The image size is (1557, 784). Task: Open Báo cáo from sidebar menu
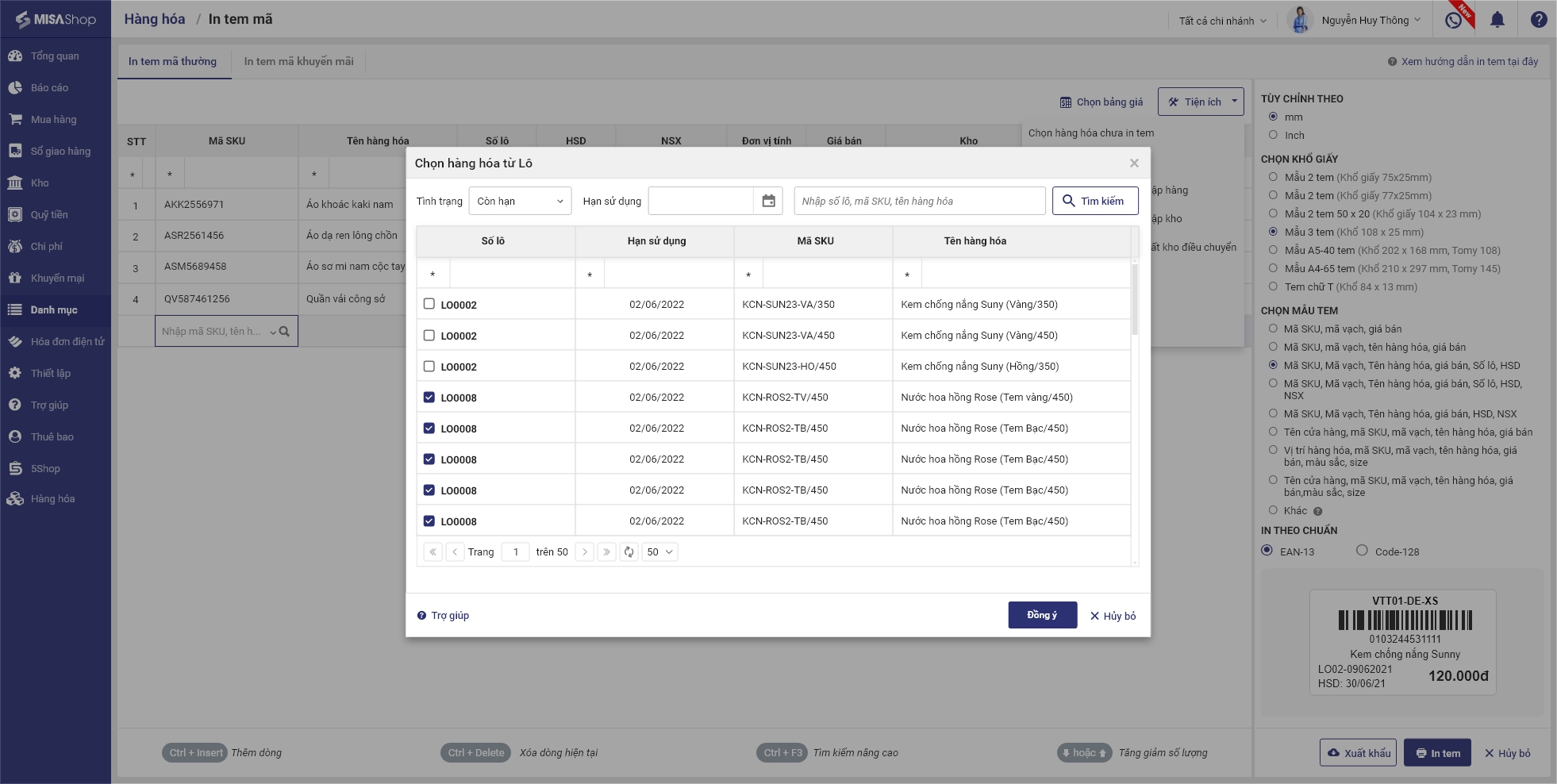tap(49, 88)
